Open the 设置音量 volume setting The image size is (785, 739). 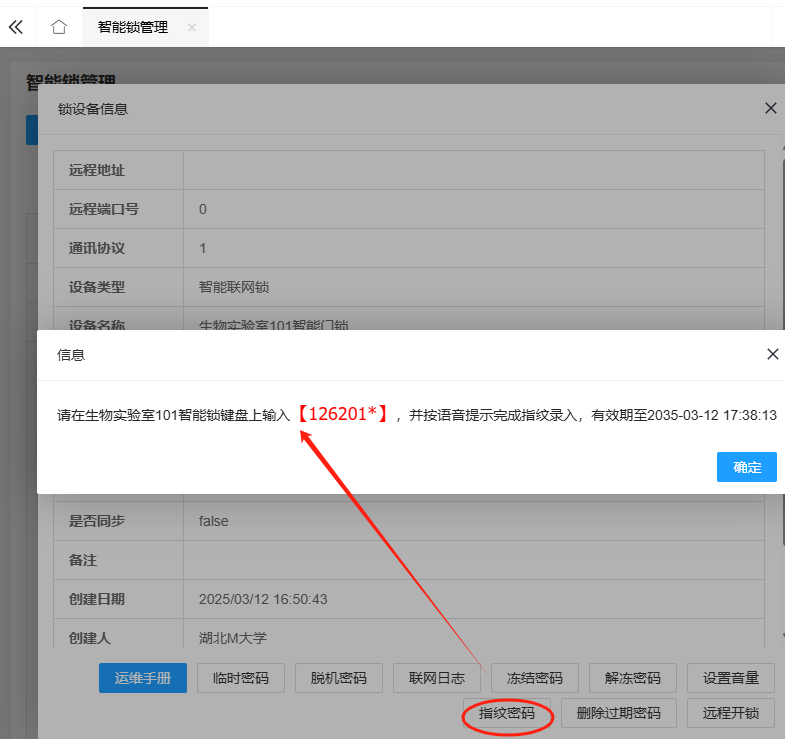731,678
